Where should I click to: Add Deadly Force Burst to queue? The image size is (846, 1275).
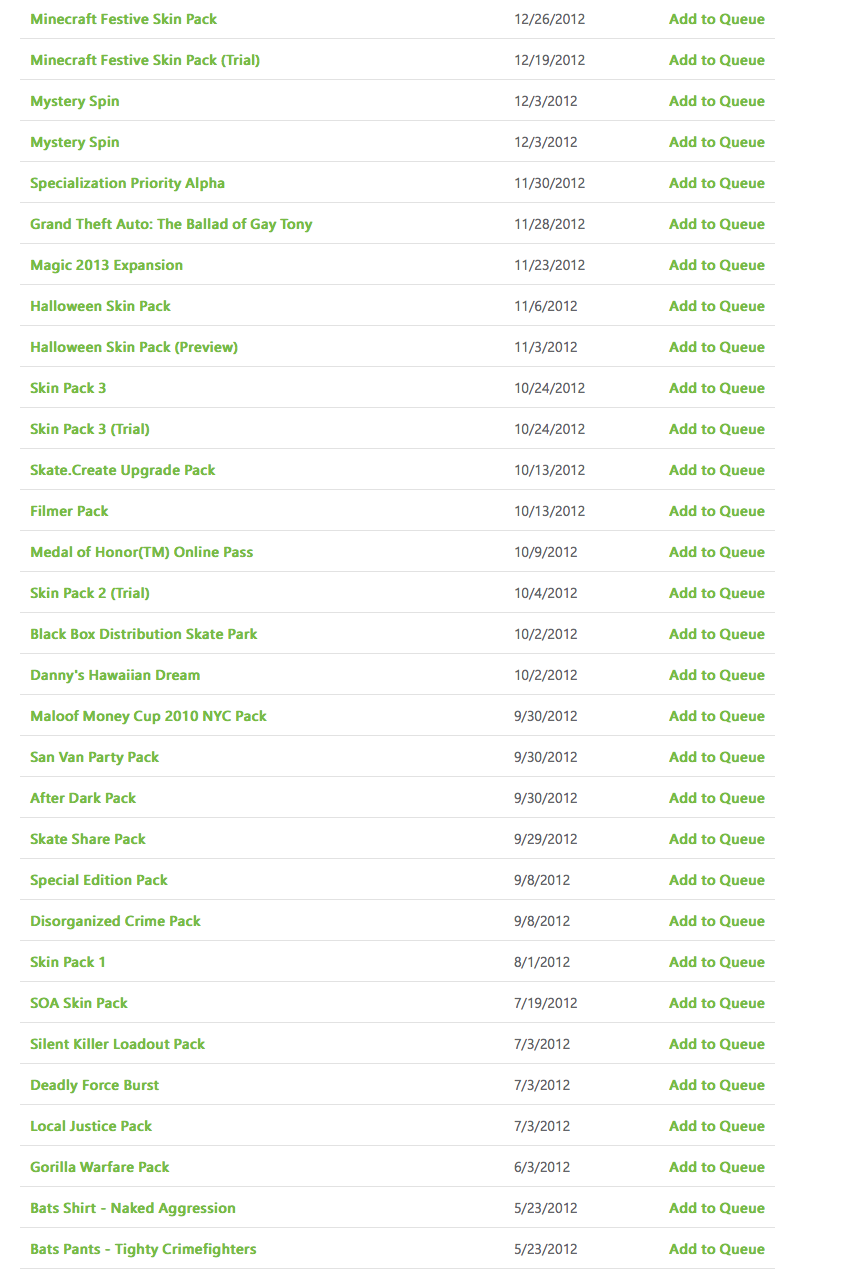[x=717, y=1085]
